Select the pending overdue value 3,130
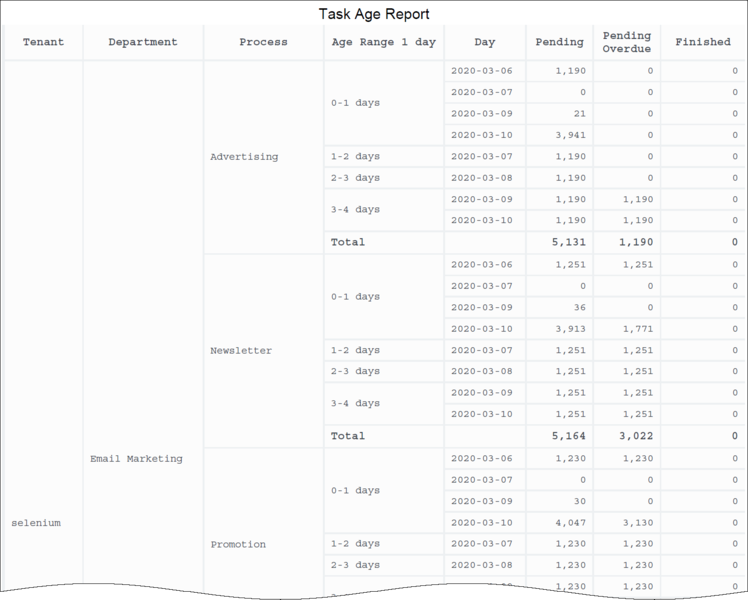The image size is (748, 600). pos(637,523)
